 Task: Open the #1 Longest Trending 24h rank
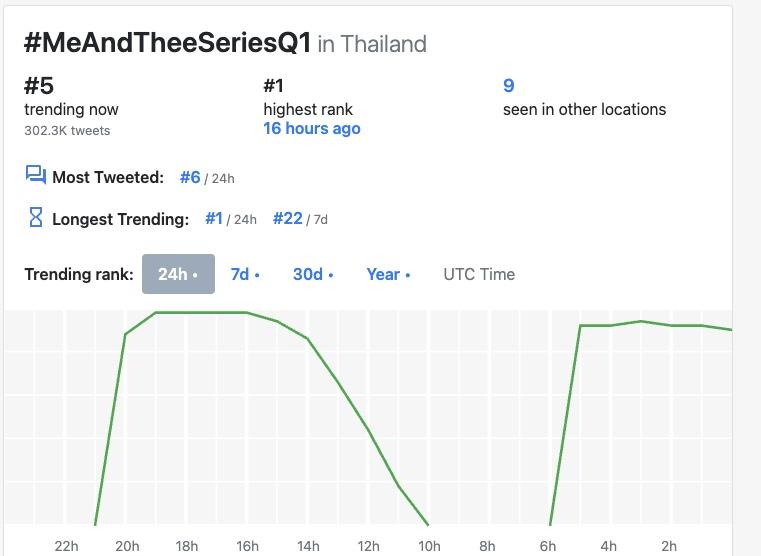[x=214, y=218]
